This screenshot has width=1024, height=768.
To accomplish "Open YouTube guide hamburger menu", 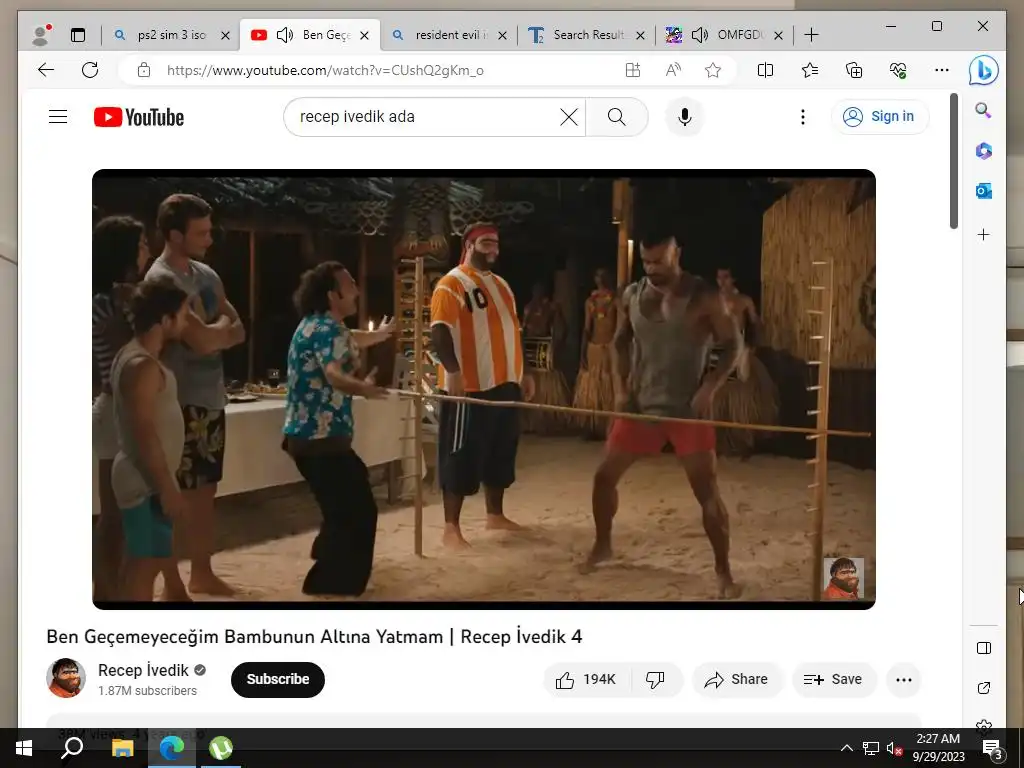I will click(58, 117).
